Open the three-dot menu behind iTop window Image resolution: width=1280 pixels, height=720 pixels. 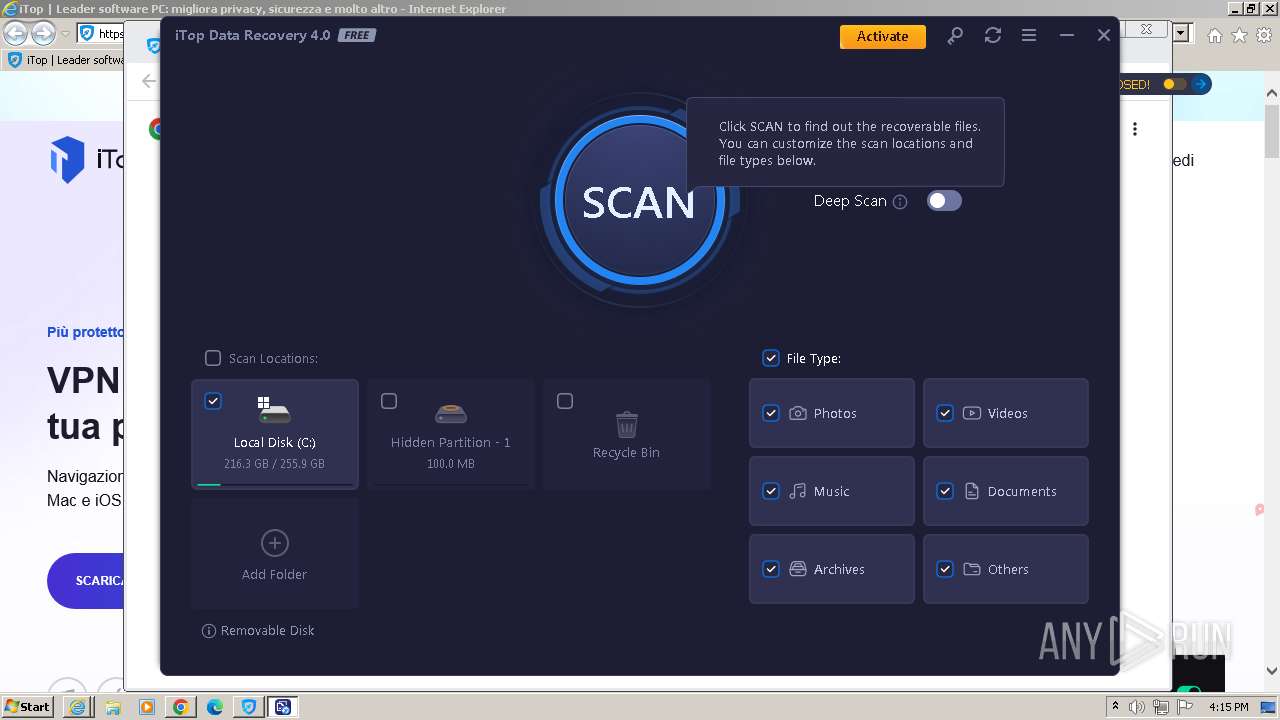pyautogui.click(x=1135, y=129)
